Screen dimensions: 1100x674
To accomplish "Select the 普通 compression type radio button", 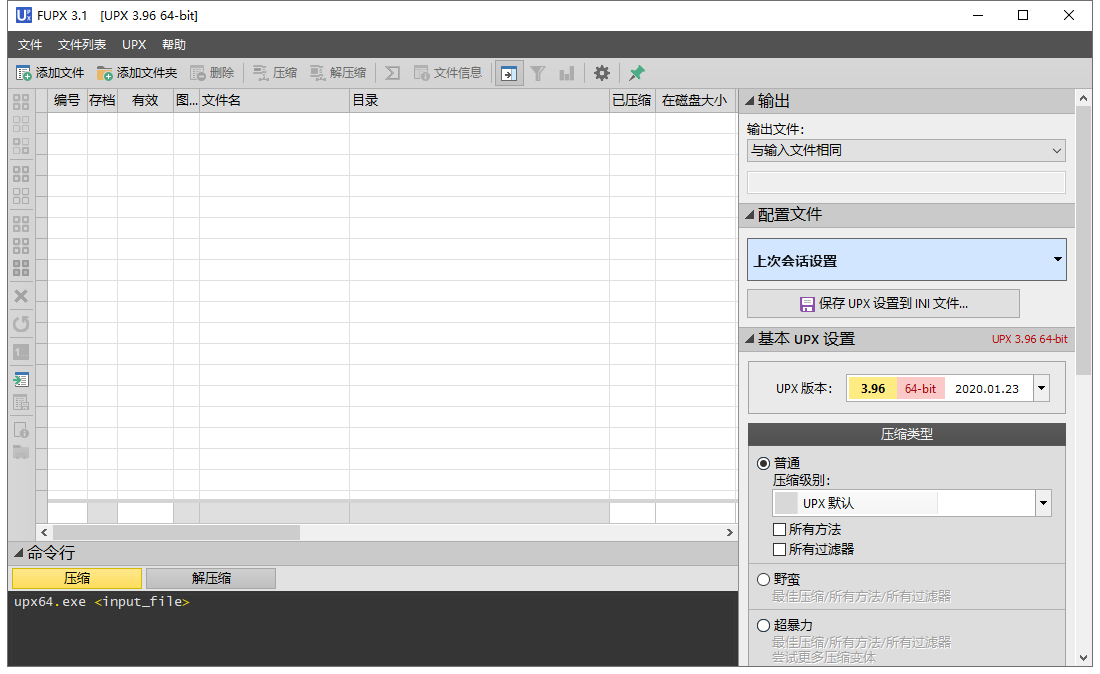I will (x=763, y=461).
